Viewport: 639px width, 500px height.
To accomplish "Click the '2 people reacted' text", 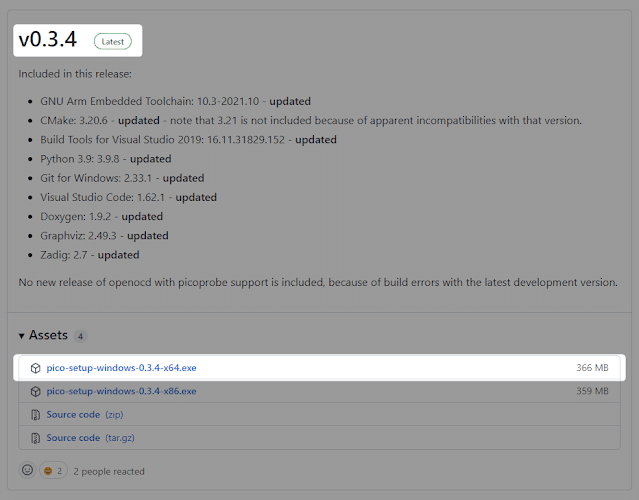I will (x=109, y=471).
